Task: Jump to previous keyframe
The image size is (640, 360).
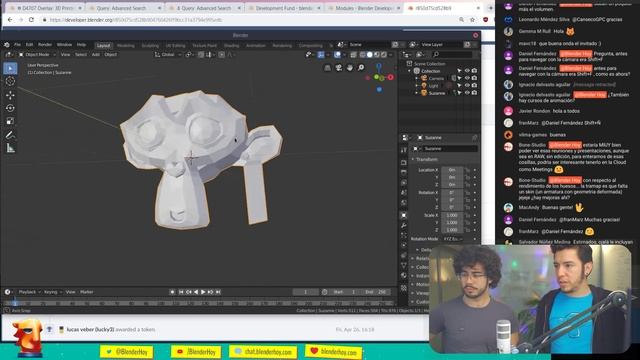Action: (189, 292)
